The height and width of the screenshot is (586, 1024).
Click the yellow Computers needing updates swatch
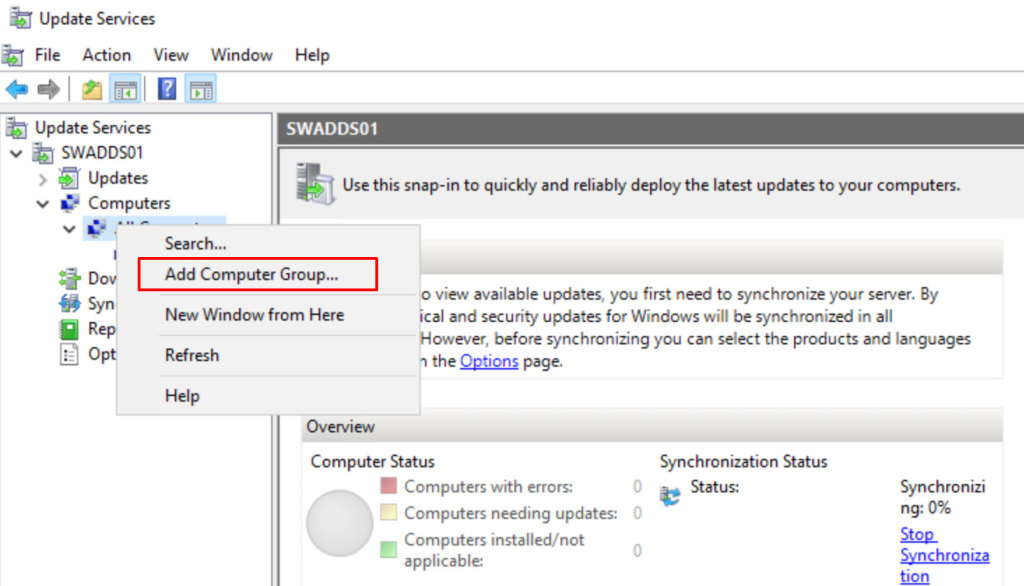[x=389, y=512]
